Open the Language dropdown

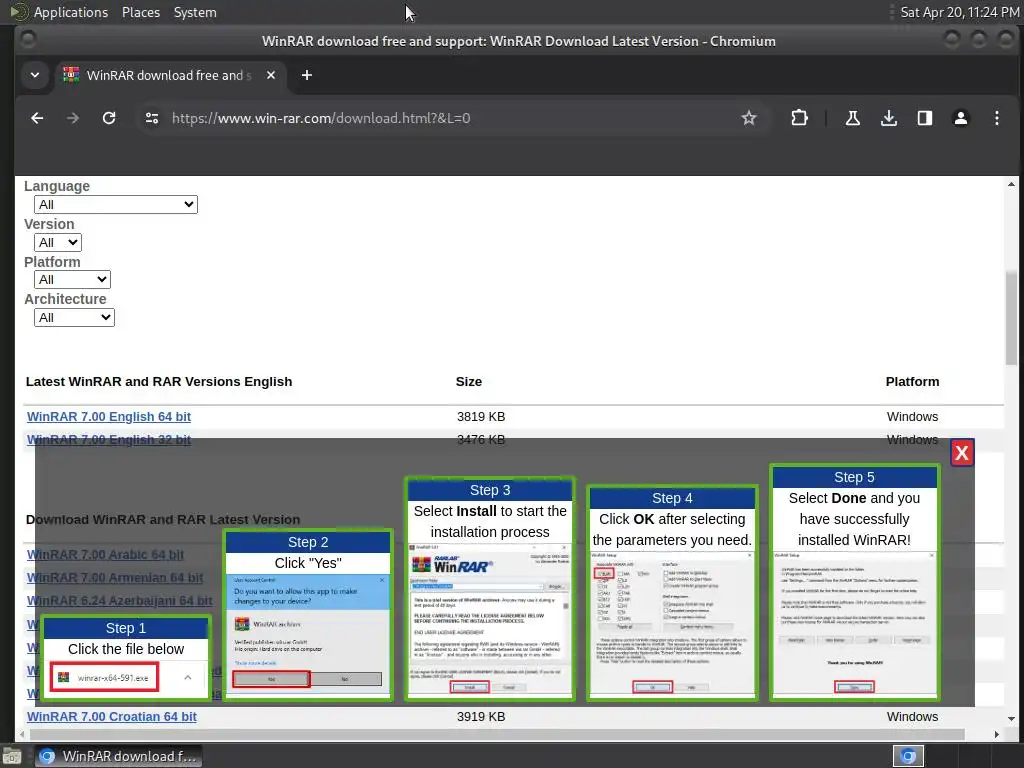tap(116, 204)
